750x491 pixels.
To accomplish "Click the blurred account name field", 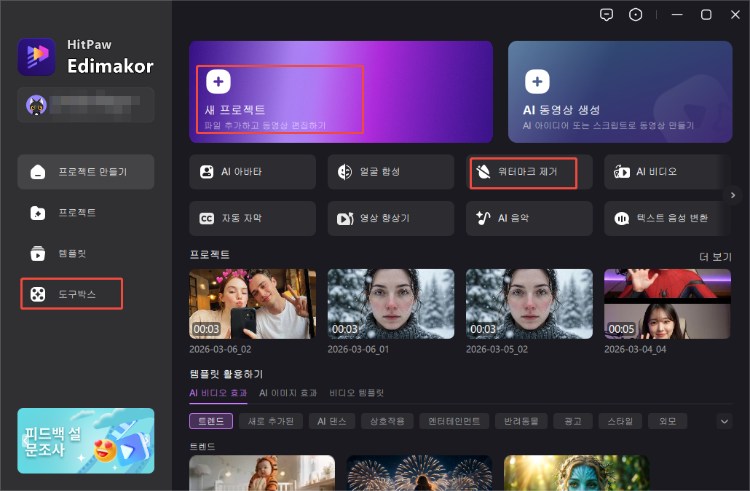I will (x=95, y=105).
